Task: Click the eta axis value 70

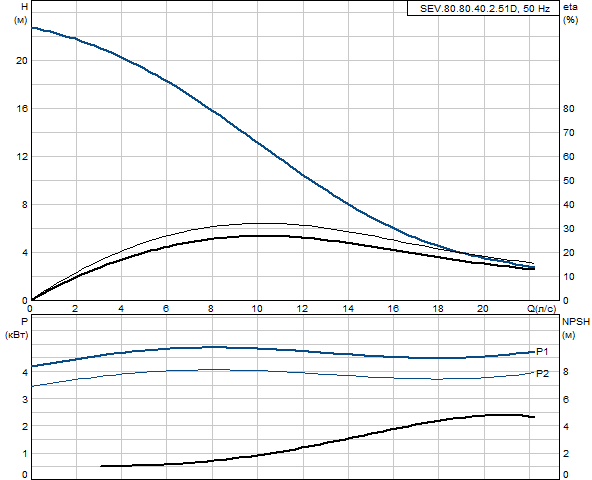Action: 569,133
